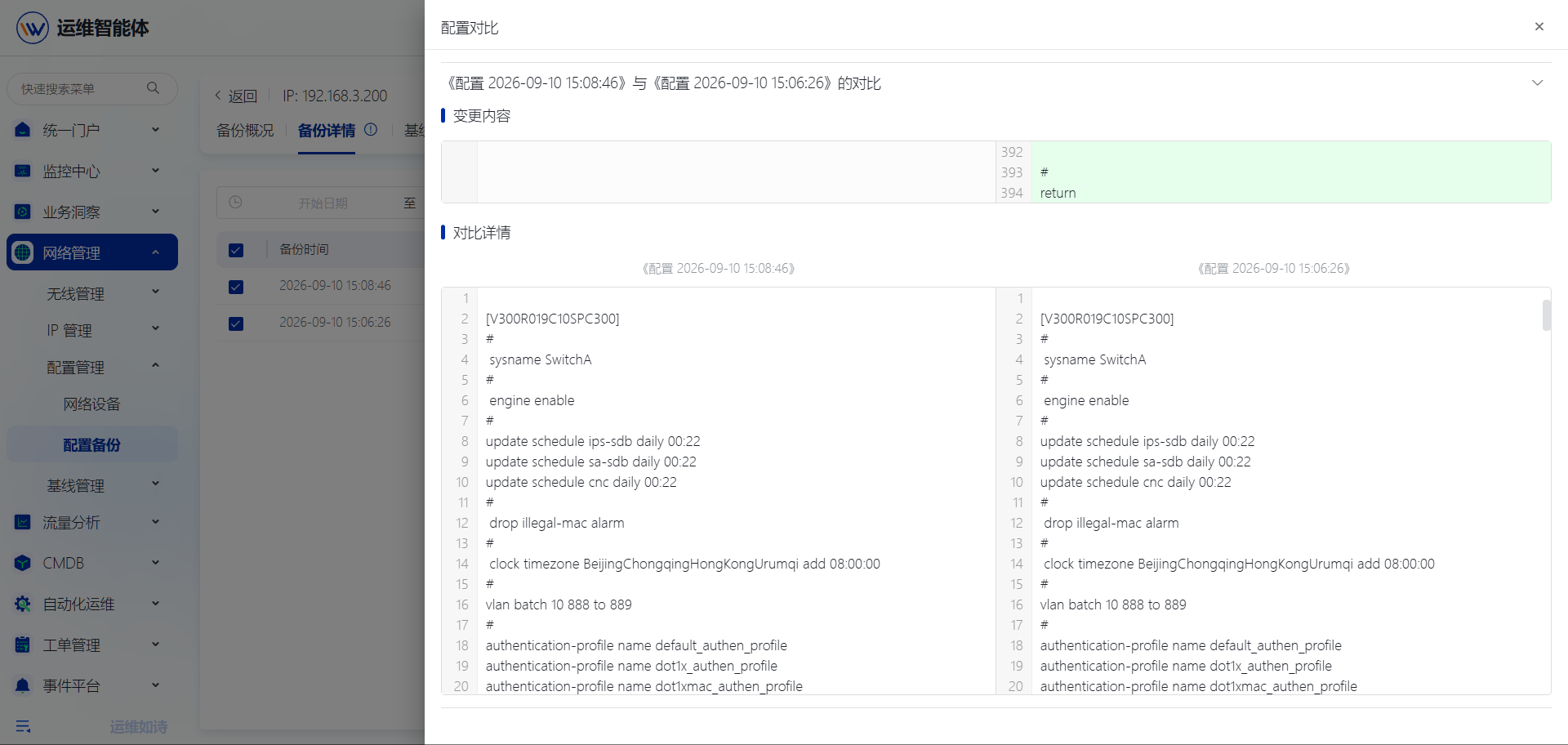Image resolution: width=1568 pixels, height=745 pixels.
Task: Click the info icon beside 备份详情
Action: (x=371, y=130)
